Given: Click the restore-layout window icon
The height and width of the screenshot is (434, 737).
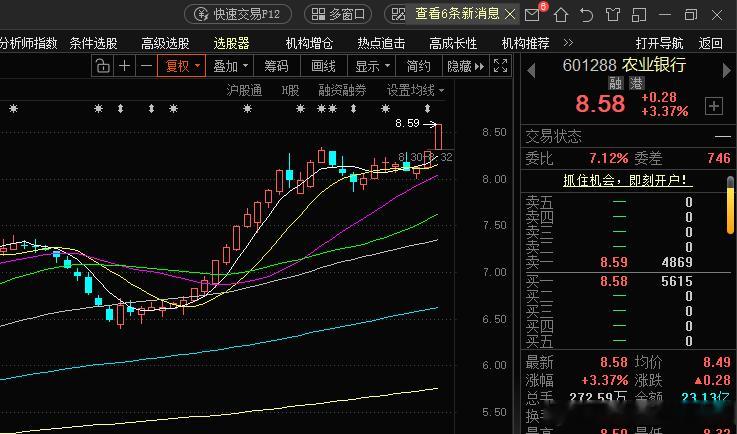Looking at the screenshot, I should coord(639,15).
